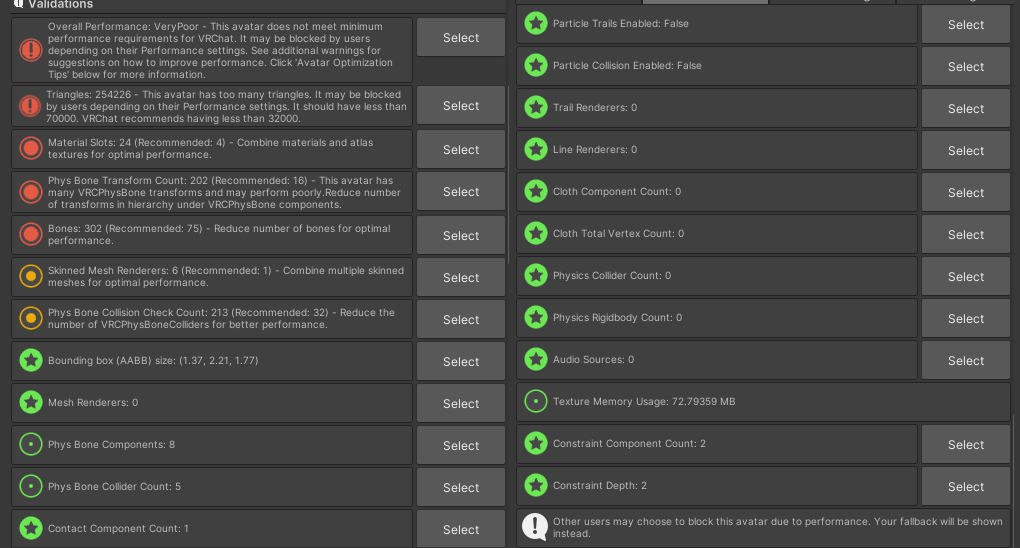Click the red circle icon for Material Slots
Screen dimensions: 1020x548
pos(31,148)
